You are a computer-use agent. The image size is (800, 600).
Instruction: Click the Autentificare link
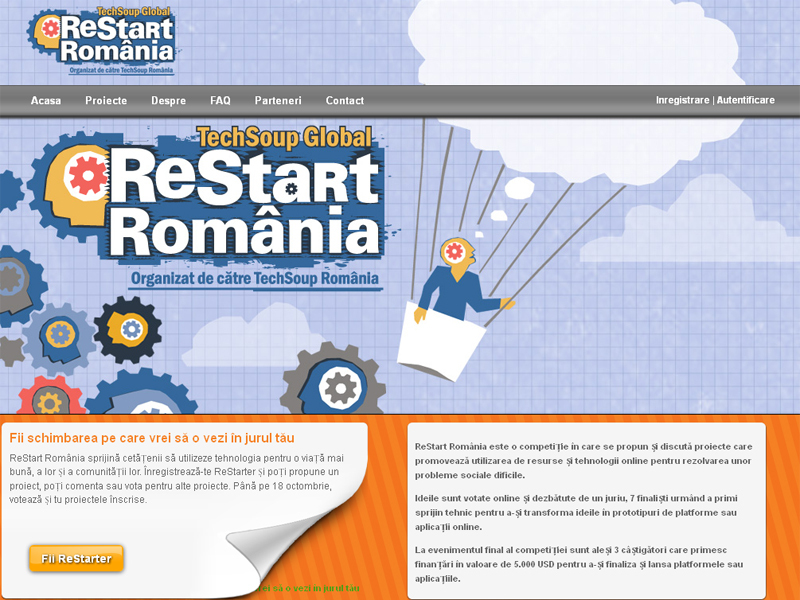[745, 100]
